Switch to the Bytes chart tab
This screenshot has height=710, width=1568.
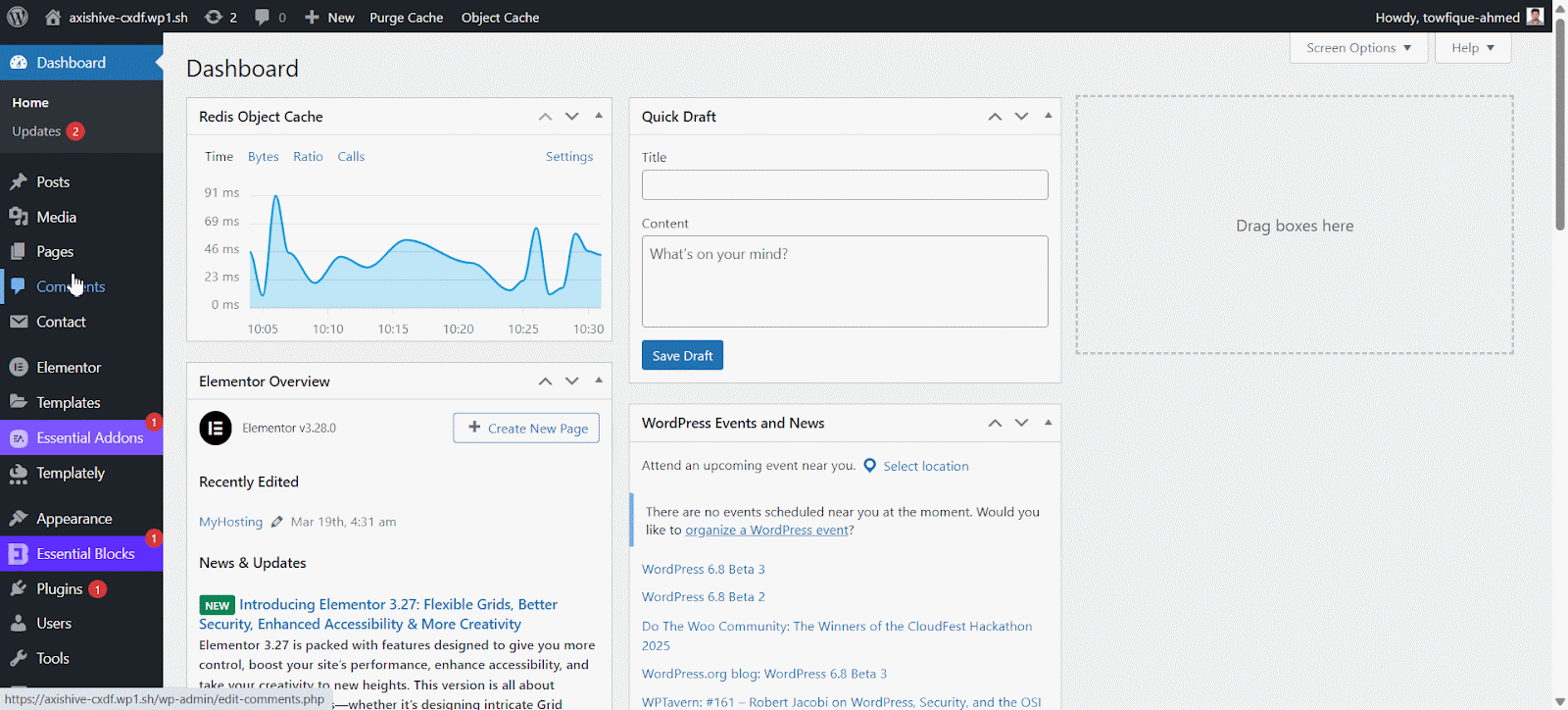263,157
